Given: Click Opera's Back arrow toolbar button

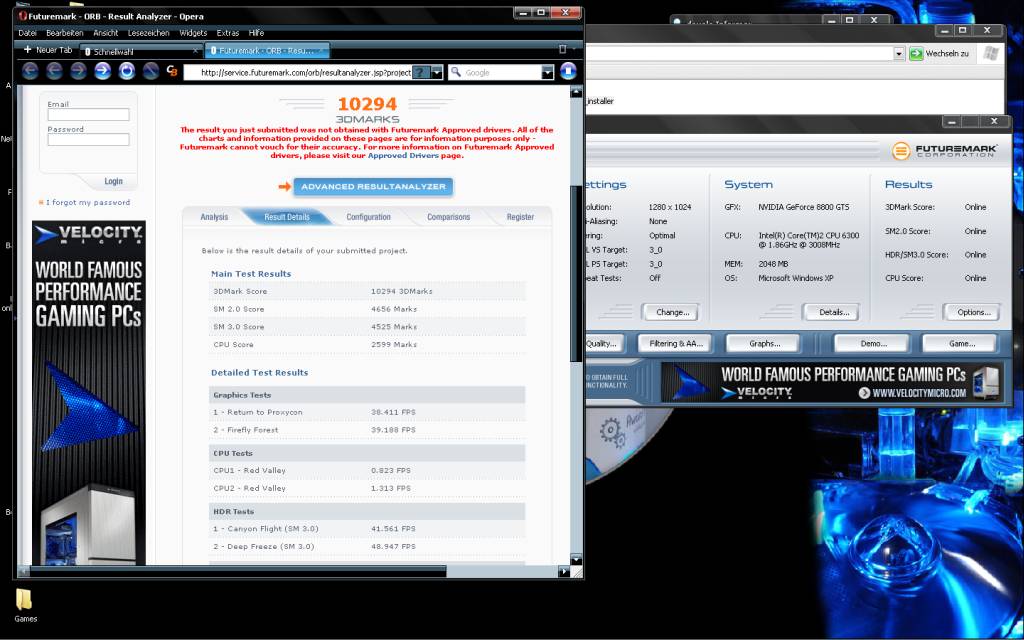Looking at the screenshot, I should tap(31, 71).
